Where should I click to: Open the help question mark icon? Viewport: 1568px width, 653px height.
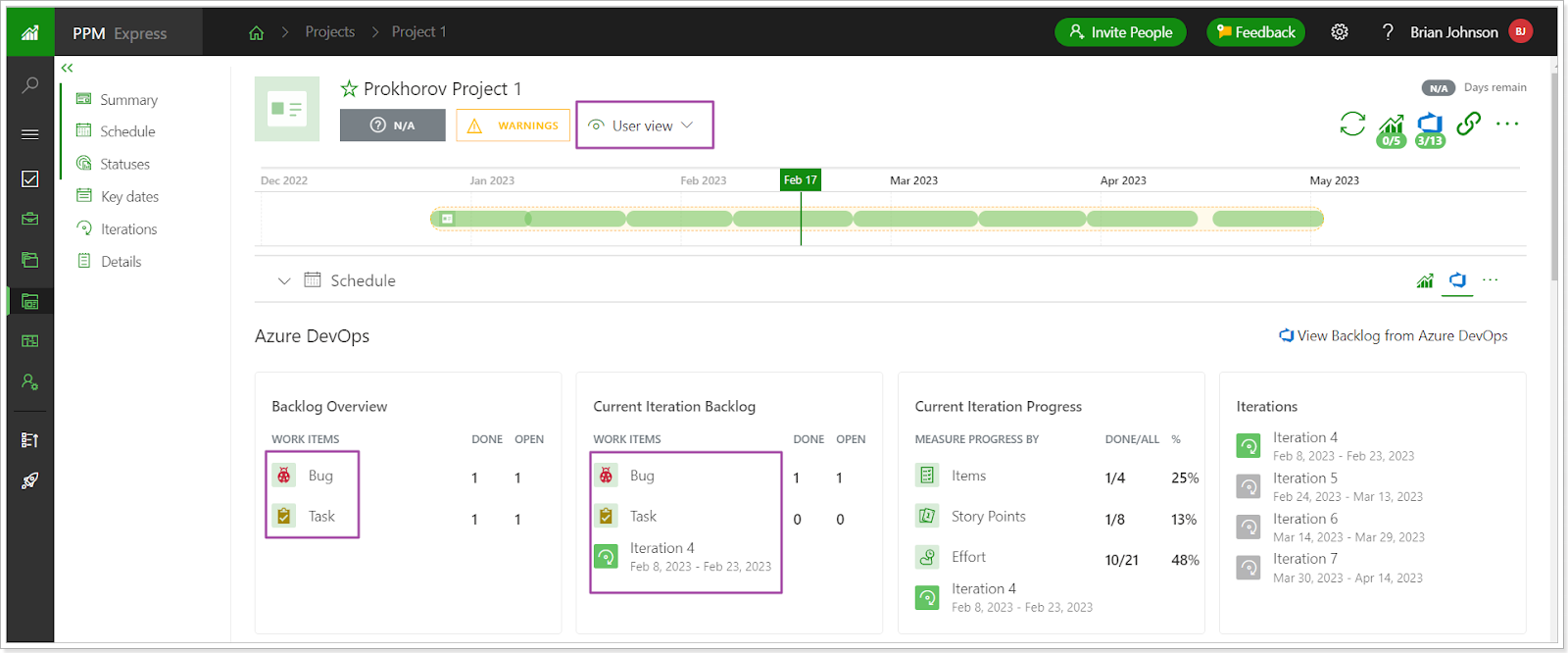pyautogui.click(x=1387, y=32)
